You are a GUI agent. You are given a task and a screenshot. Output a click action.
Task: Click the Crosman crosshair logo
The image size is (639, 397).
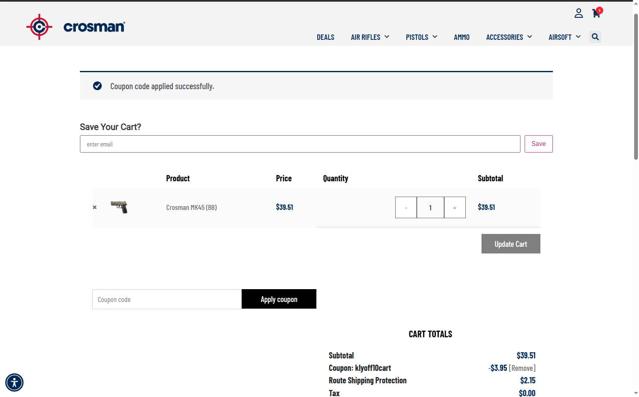(x=39, y=27)
